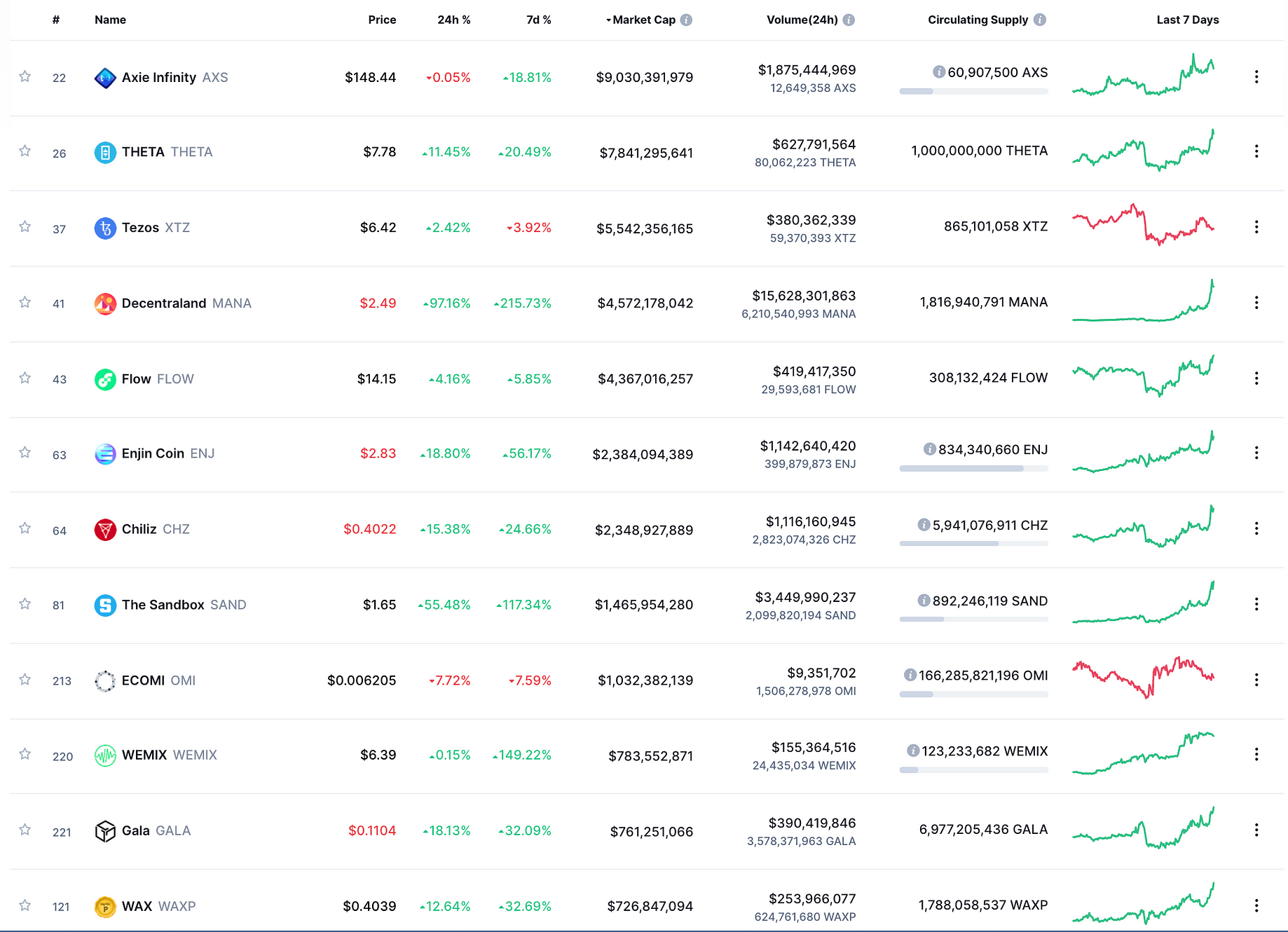
Task: Open Decentraland 7-day sparkline chart
Action: coord(1144,301)
